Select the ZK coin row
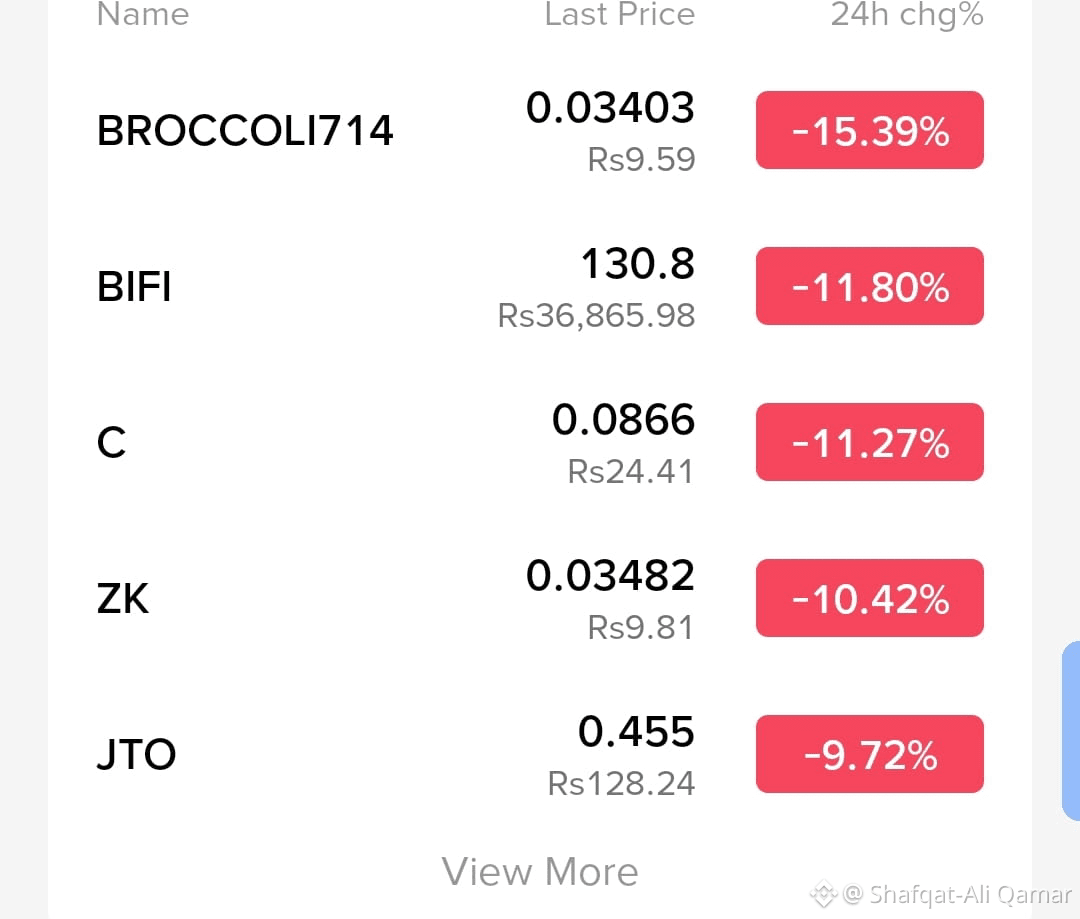 (123, 599)
